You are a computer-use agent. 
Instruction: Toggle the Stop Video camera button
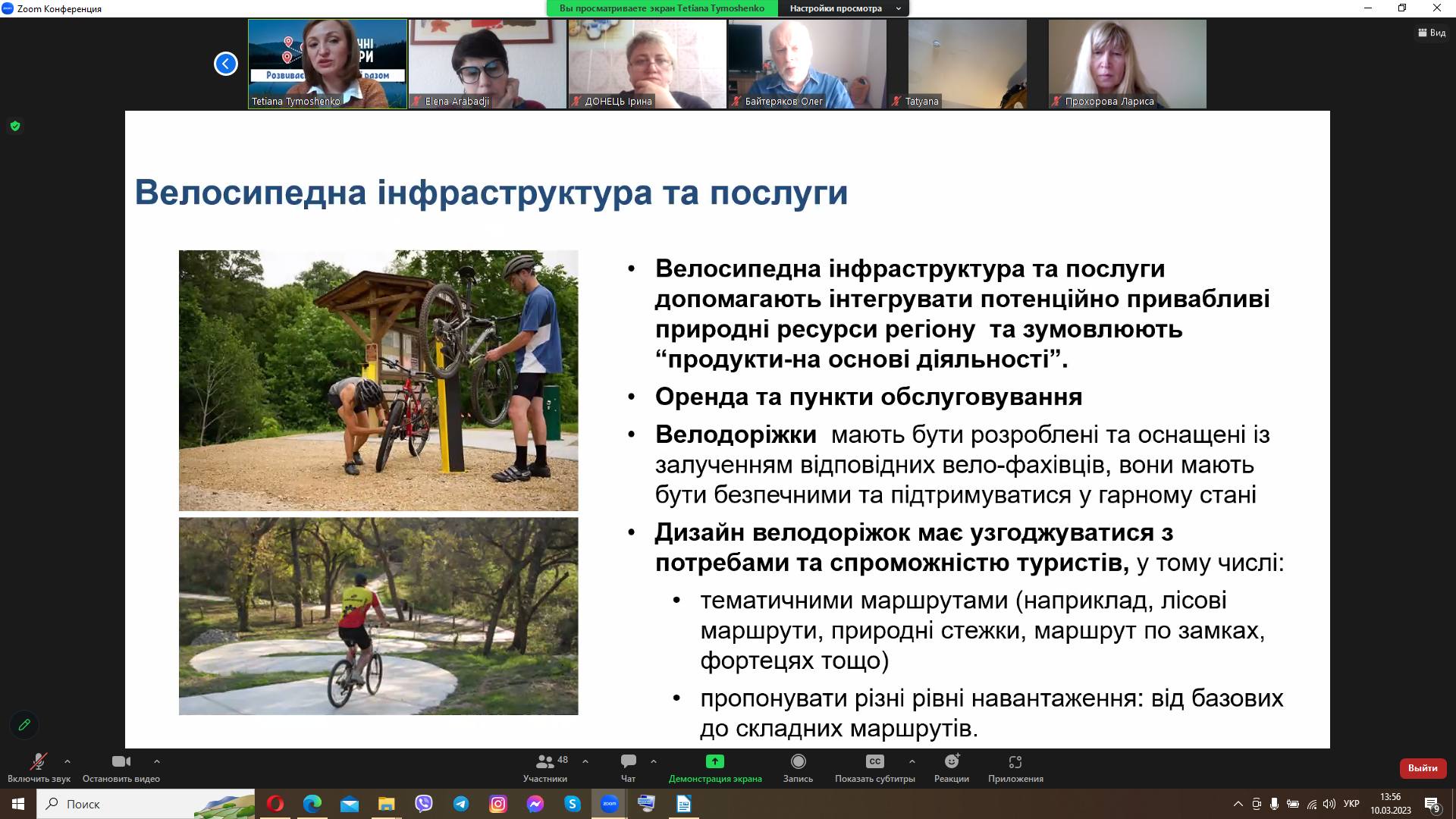point(121,761)
